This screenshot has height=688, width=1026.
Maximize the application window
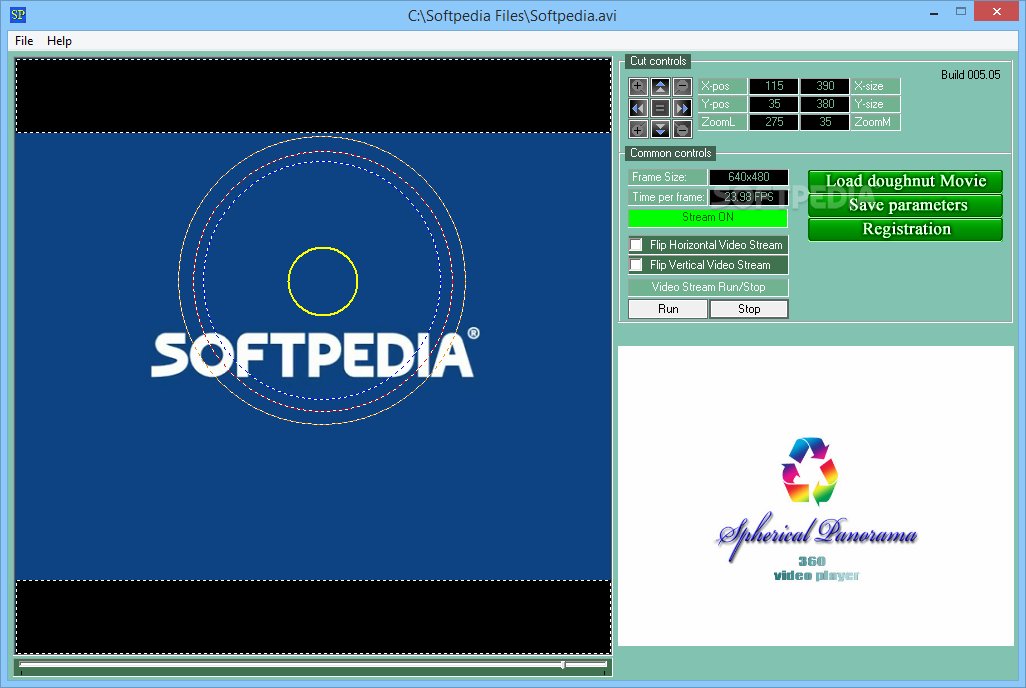click(x=961, y=12)
